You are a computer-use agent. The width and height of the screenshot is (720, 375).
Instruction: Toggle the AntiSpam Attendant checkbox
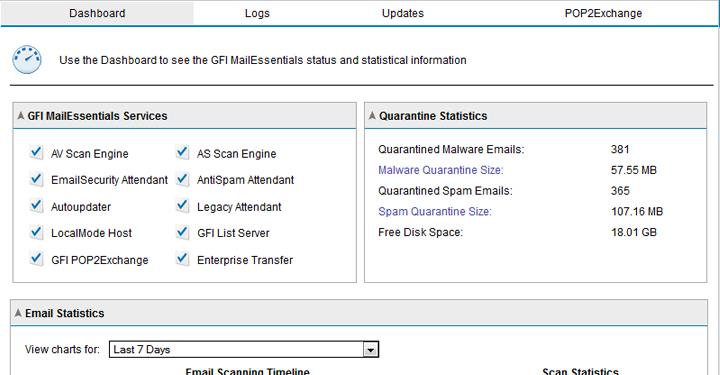182,179
